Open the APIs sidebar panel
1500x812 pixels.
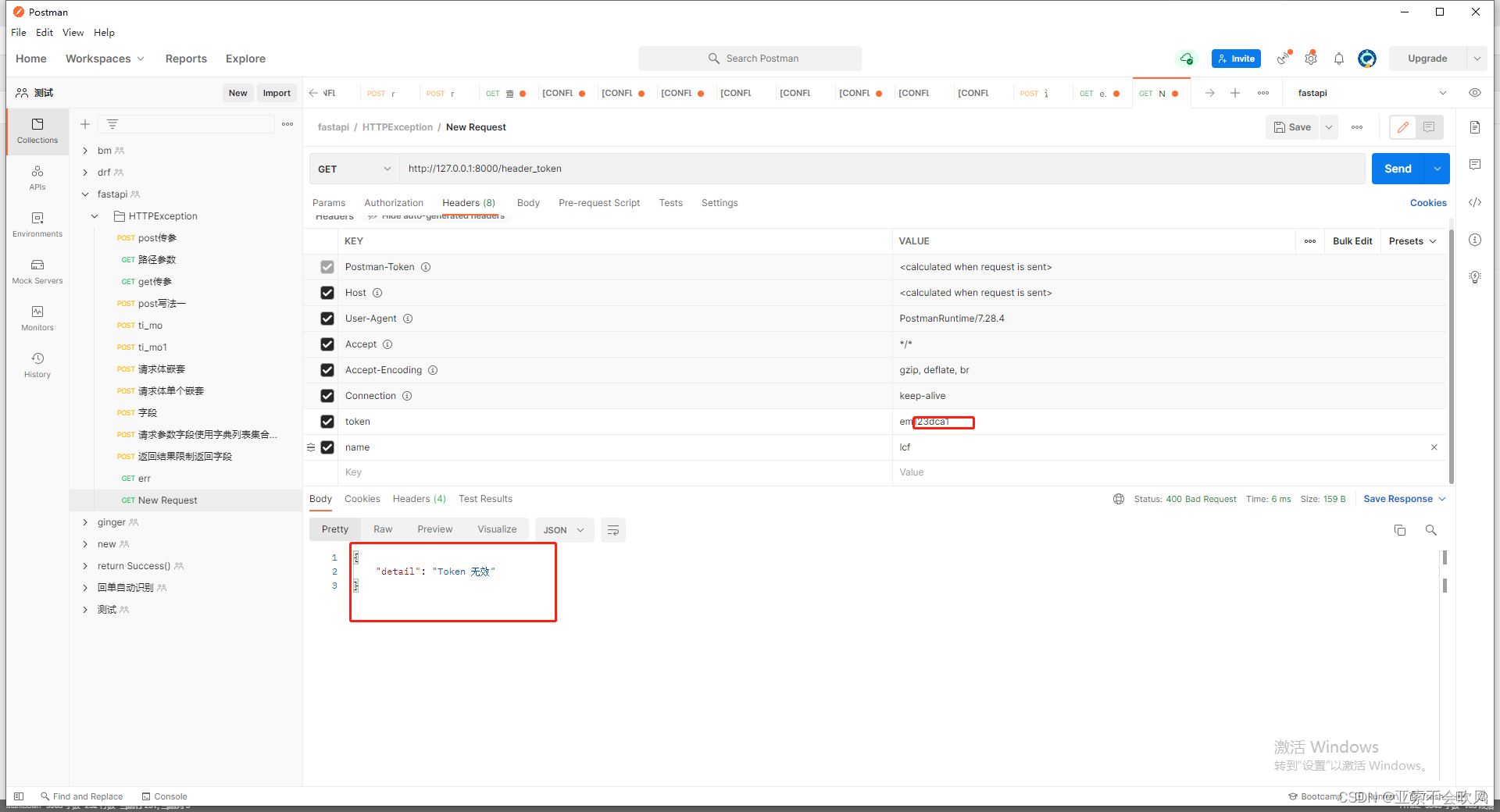click(37, 178)
